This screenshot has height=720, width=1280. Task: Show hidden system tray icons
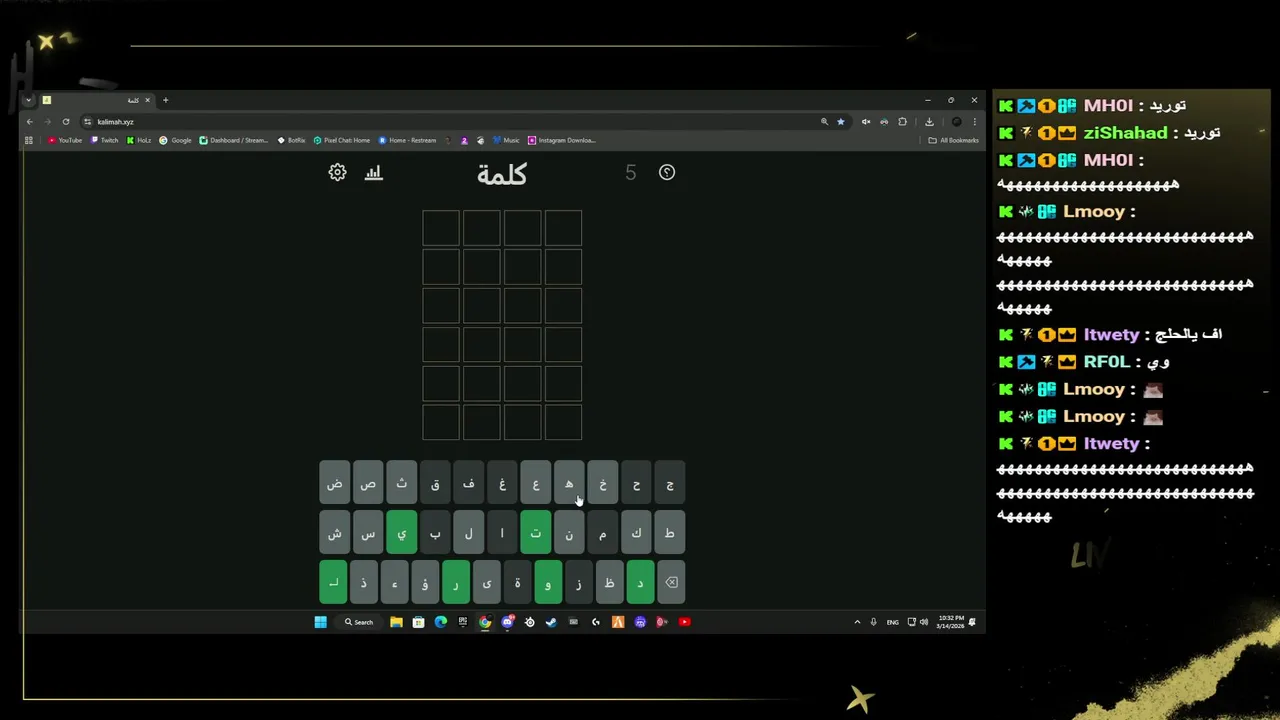(x=857, y=622)
